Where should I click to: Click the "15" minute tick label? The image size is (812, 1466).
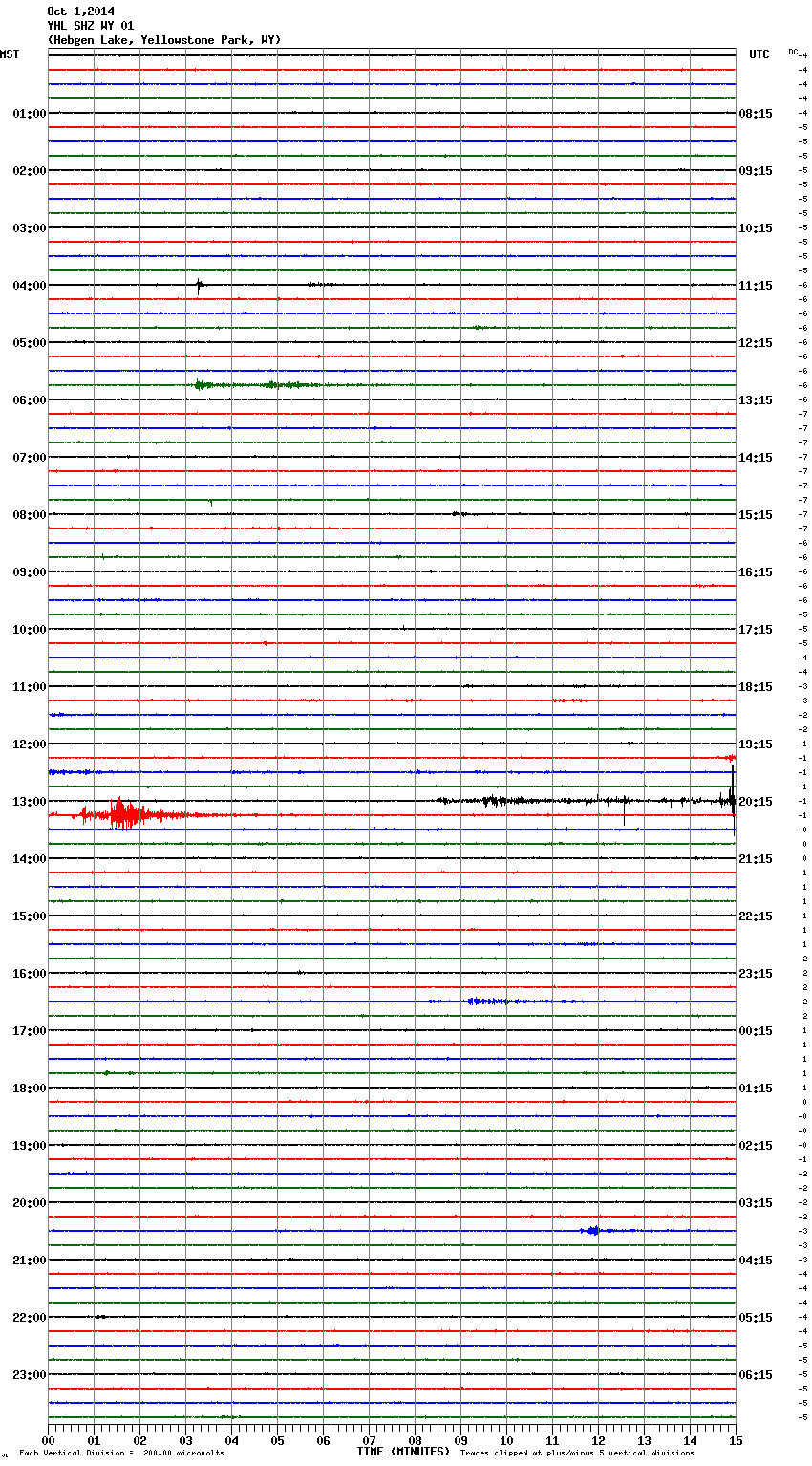(x=735, y=1440)
